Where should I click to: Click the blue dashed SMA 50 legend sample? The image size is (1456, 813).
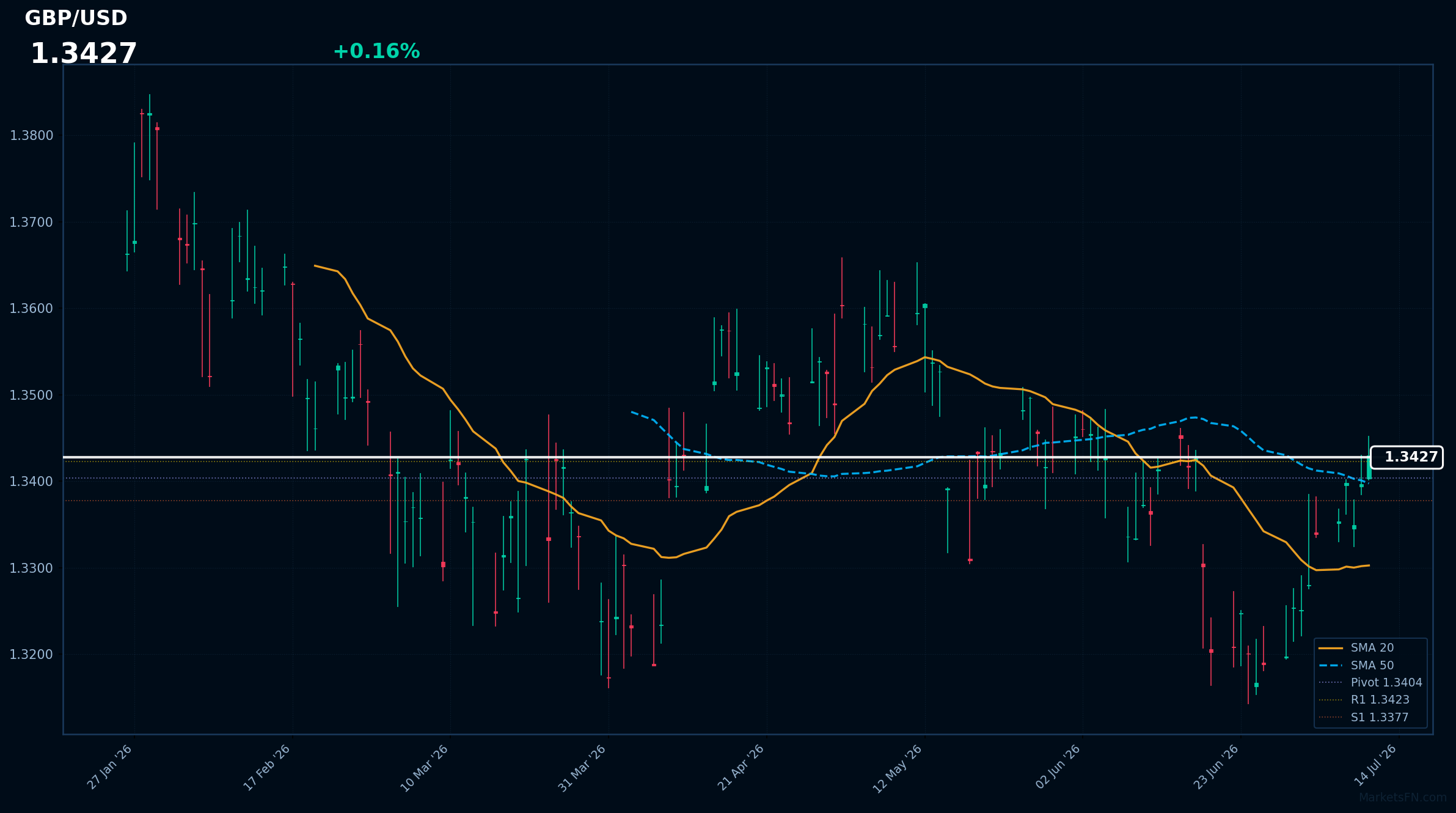tap(1331, 666)
